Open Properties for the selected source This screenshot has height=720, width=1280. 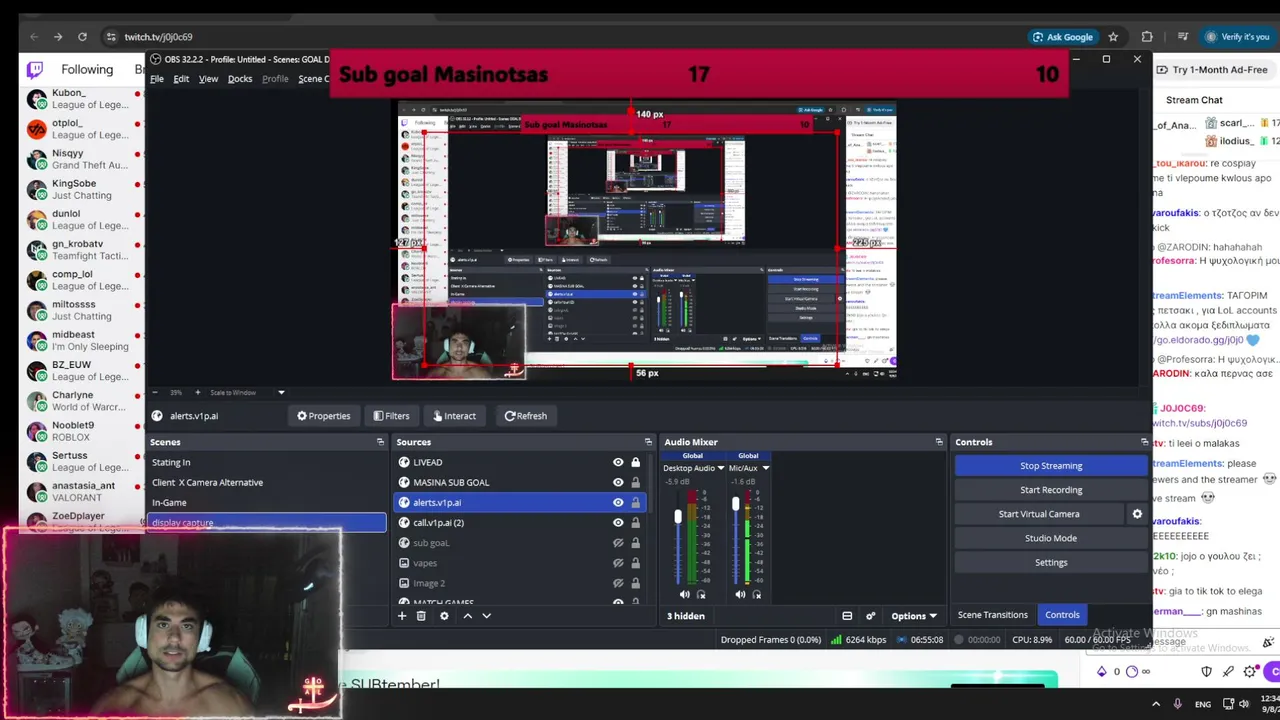click(x=323, y=416)
